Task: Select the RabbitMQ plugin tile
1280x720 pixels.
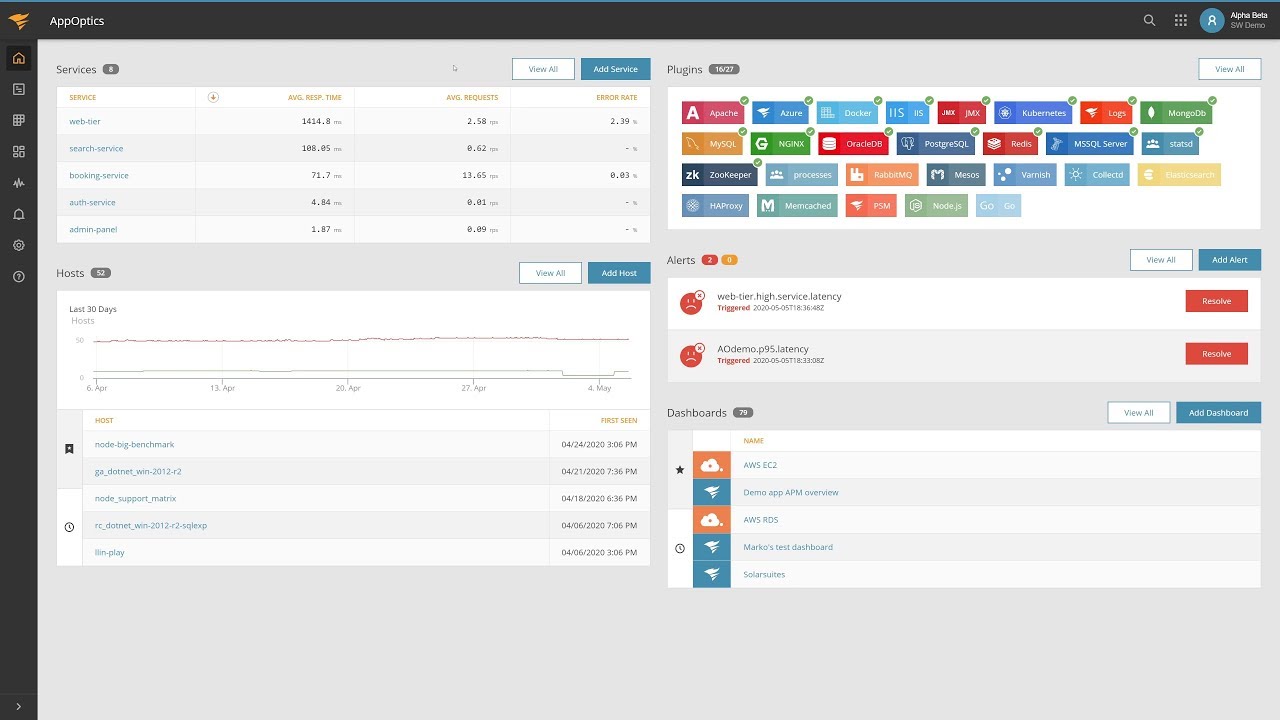Action: pos(882,175)
